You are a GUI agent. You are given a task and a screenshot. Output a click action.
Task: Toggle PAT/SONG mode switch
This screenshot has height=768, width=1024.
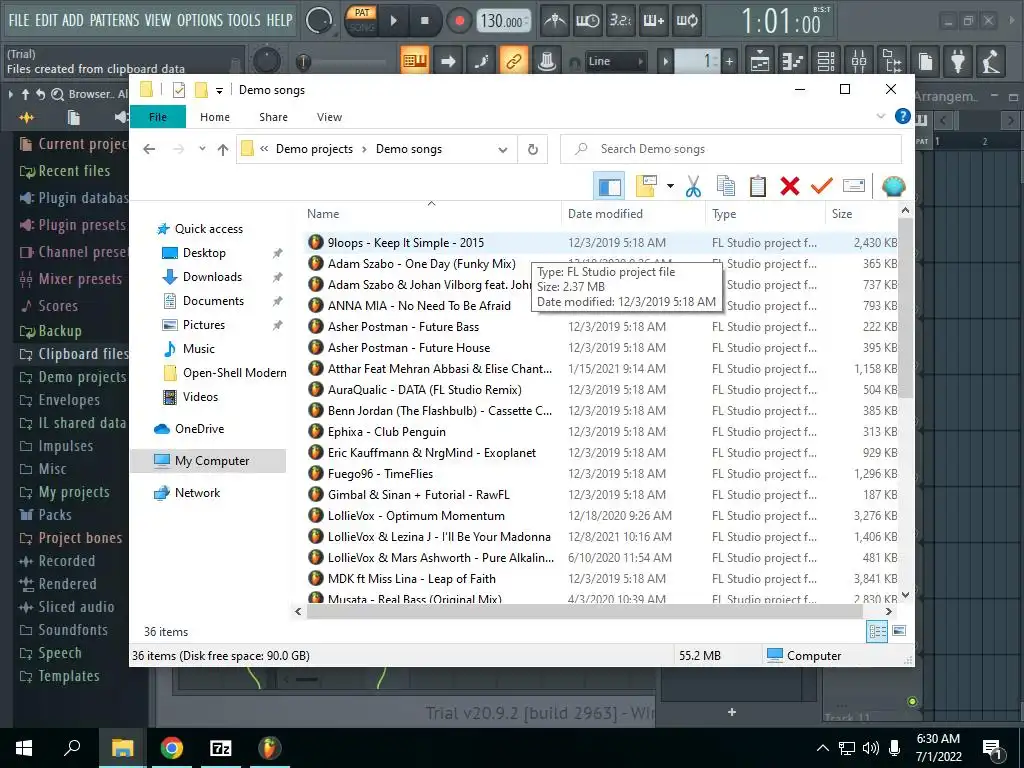362,20
